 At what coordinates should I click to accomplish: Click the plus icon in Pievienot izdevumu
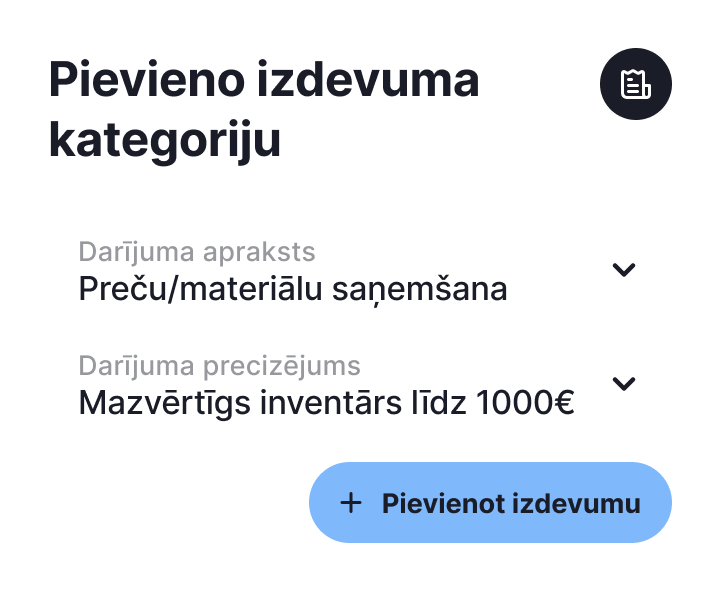351,503
